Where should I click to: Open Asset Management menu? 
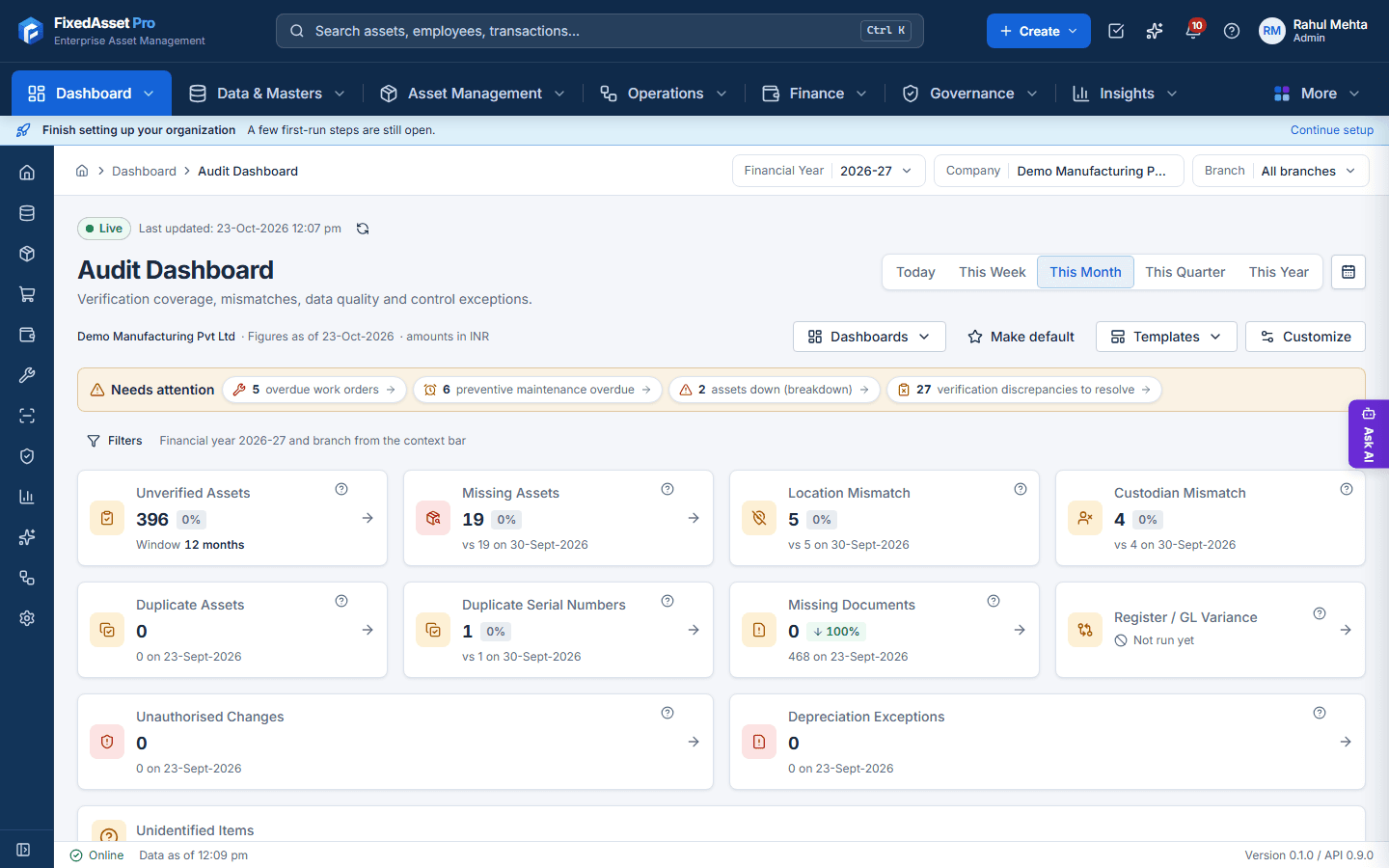(x=473, y=94)
